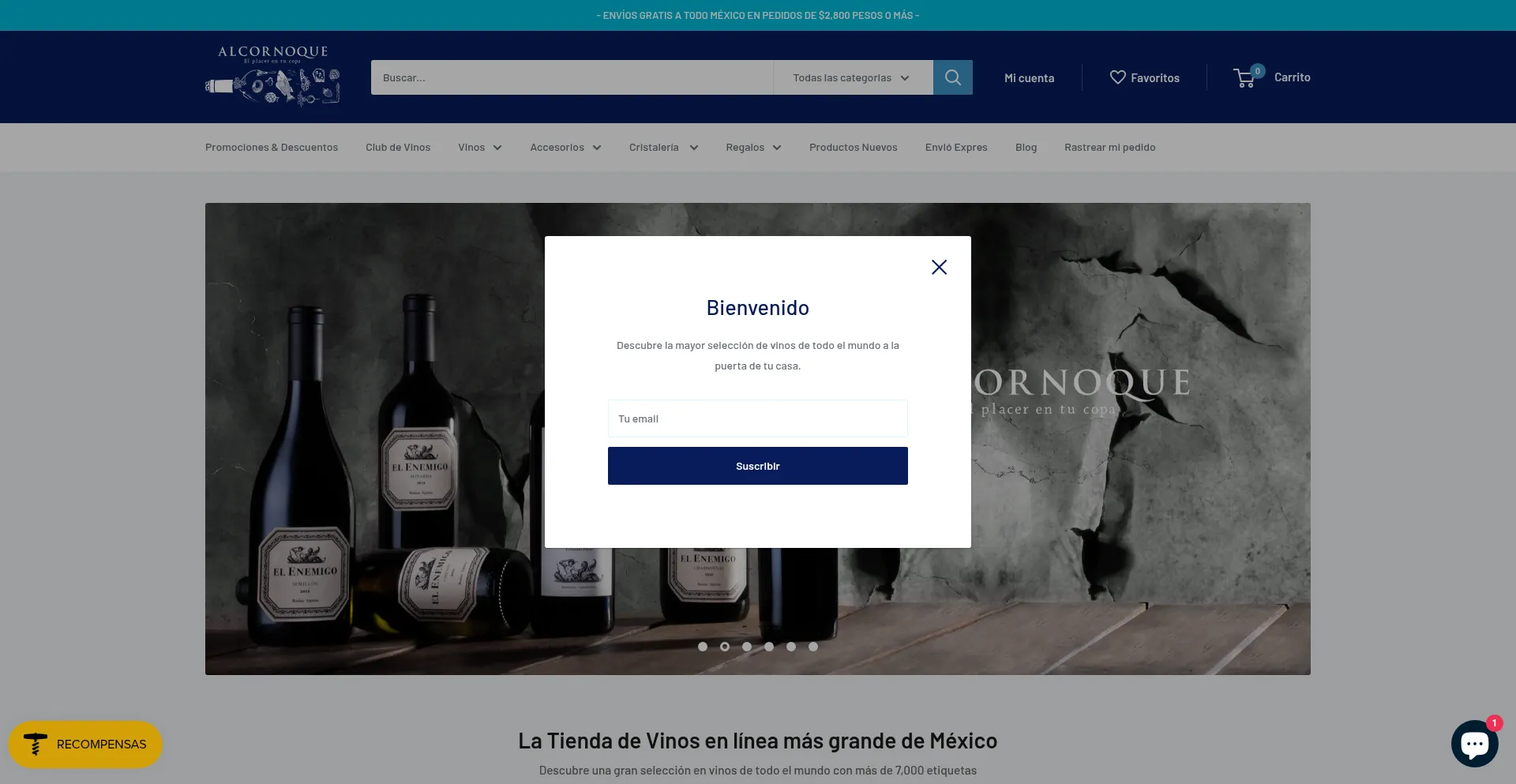Select the fifth carousel slide dot
The height and width of the screenshot is (784, 1516).
[x=791, y=647]
